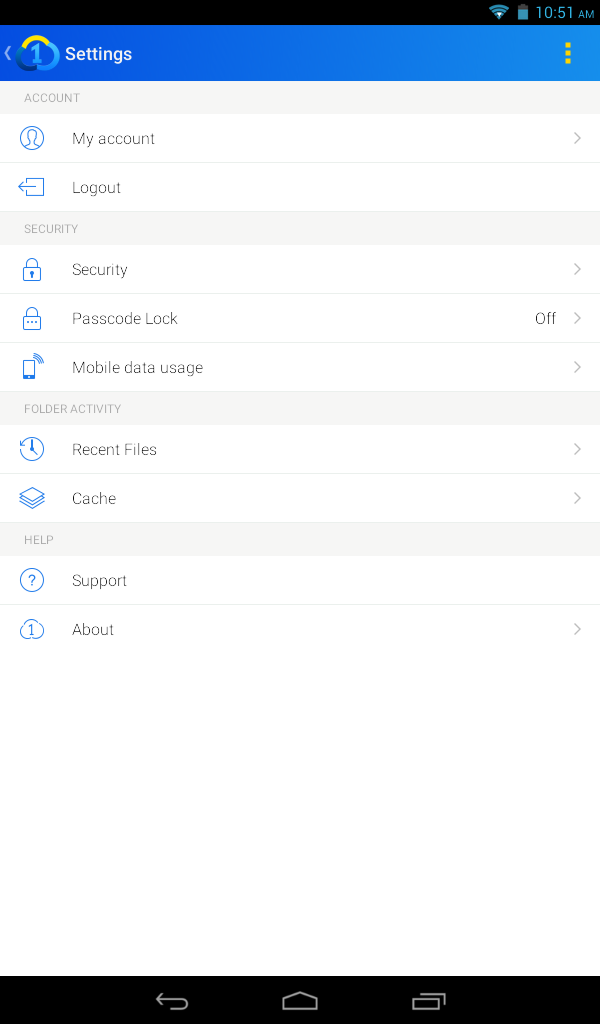Image resolution: width=600 pixels, height=1024 pixels.
Task: Tap the My account person icon
Action: coord(32,138)
